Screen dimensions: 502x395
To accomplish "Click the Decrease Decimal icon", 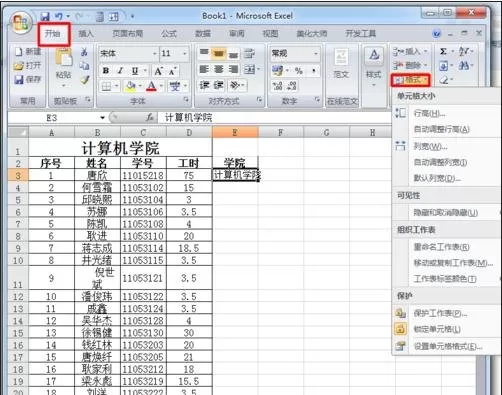I will coord(292,86).
